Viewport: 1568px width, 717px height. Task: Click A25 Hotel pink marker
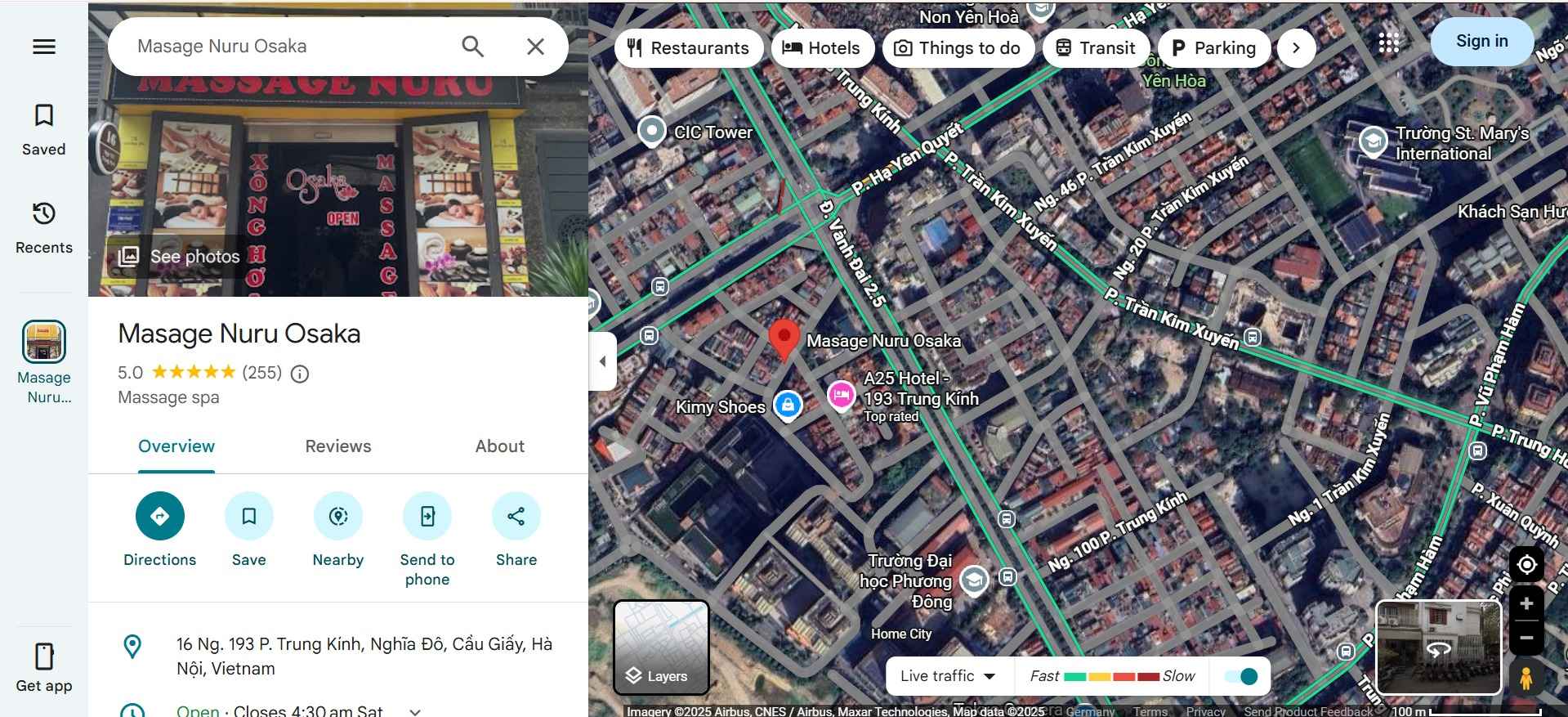pos(841,396)
